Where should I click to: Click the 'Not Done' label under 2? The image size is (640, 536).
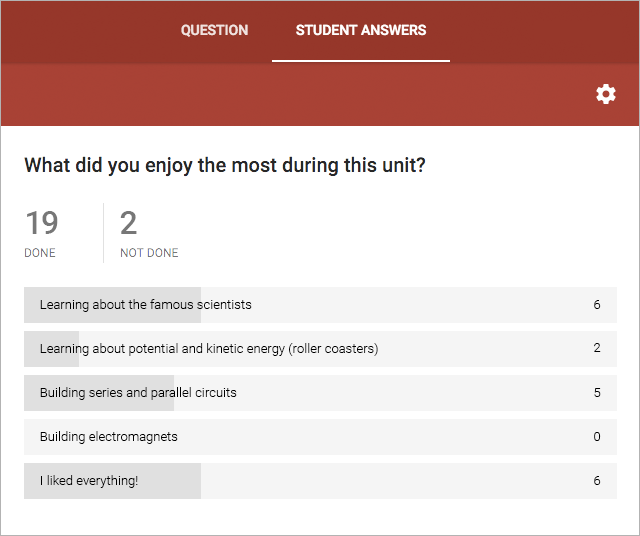pos(149,253)
